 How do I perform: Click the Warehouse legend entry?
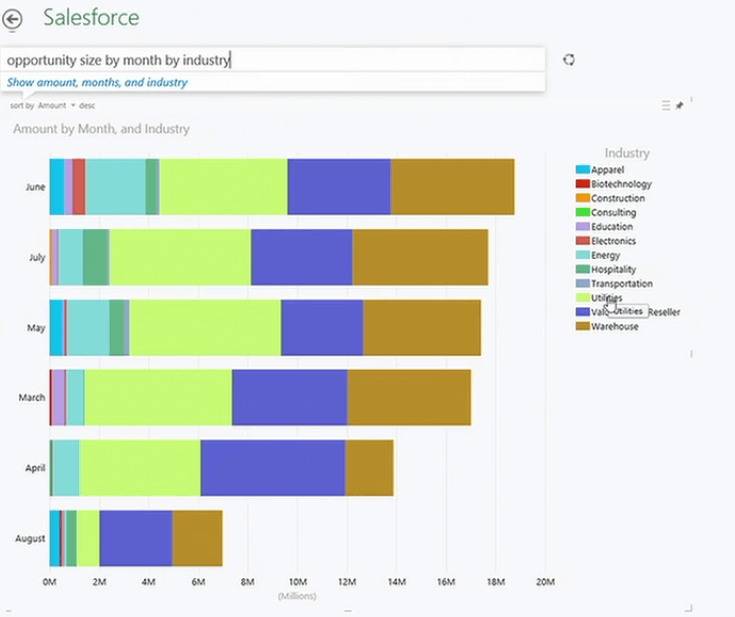tap(614, 326)
